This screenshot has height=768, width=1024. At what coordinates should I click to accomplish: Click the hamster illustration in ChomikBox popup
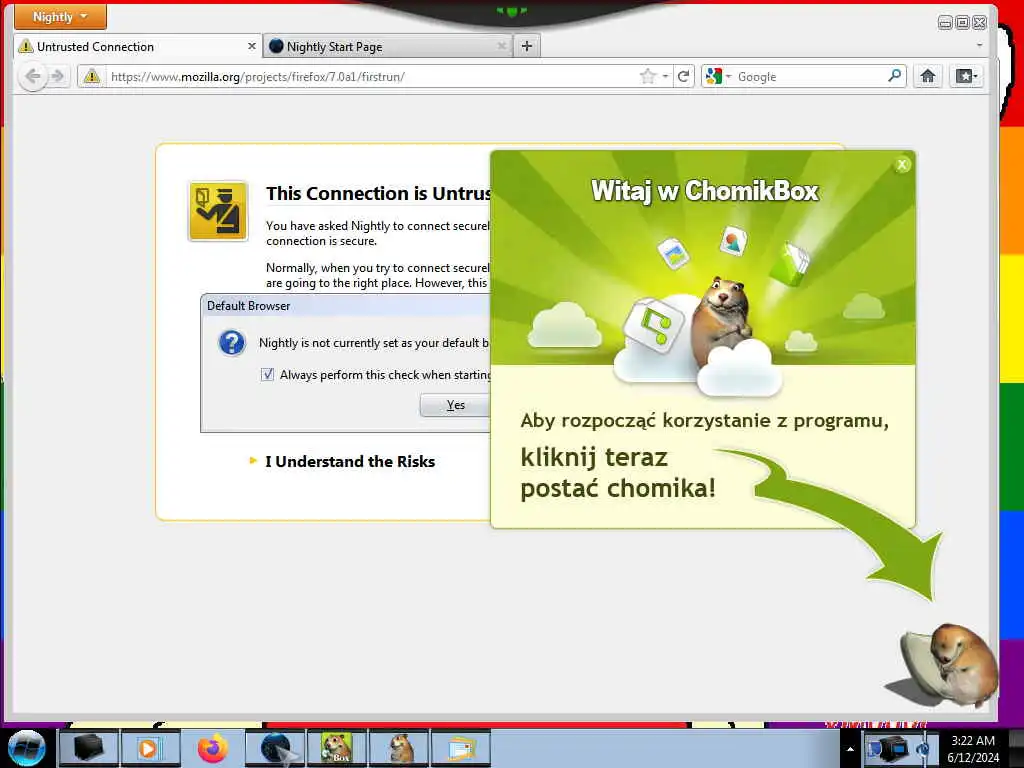722,322
